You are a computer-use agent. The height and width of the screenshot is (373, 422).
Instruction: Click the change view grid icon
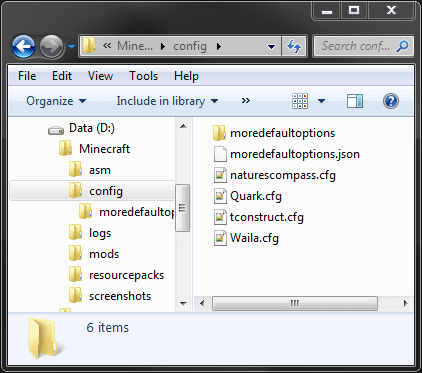(300, 101)
